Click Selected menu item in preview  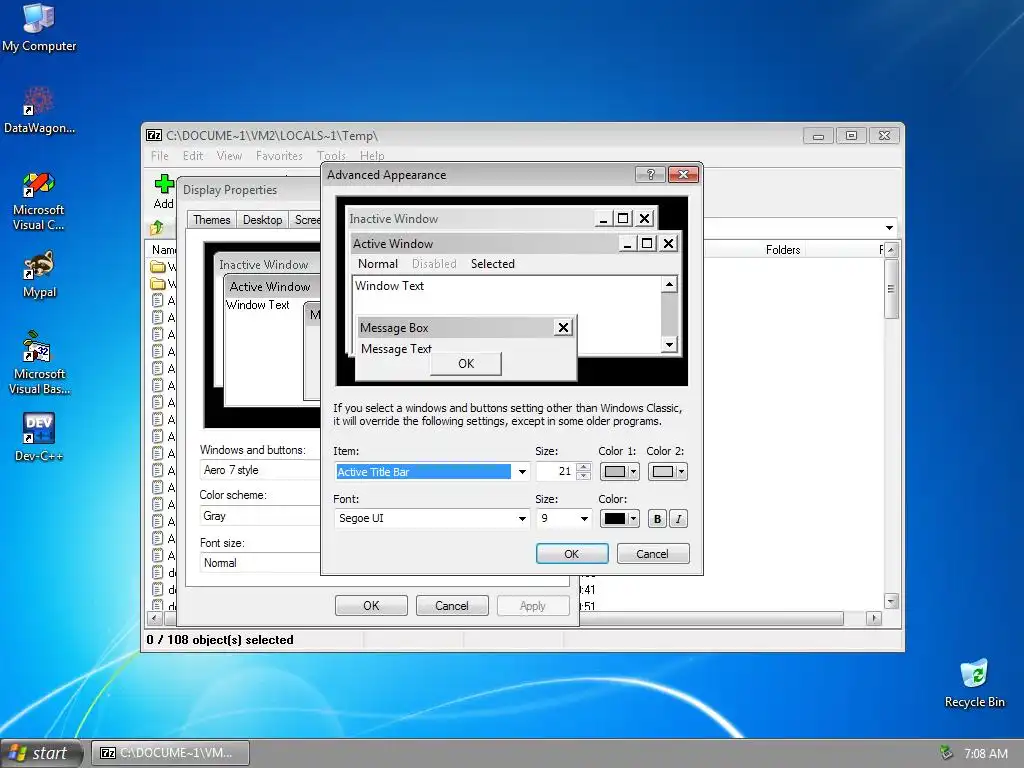[x=492, y=264]
